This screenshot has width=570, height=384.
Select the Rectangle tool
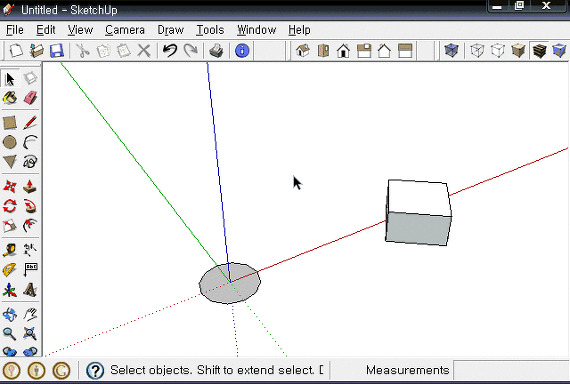10,123
